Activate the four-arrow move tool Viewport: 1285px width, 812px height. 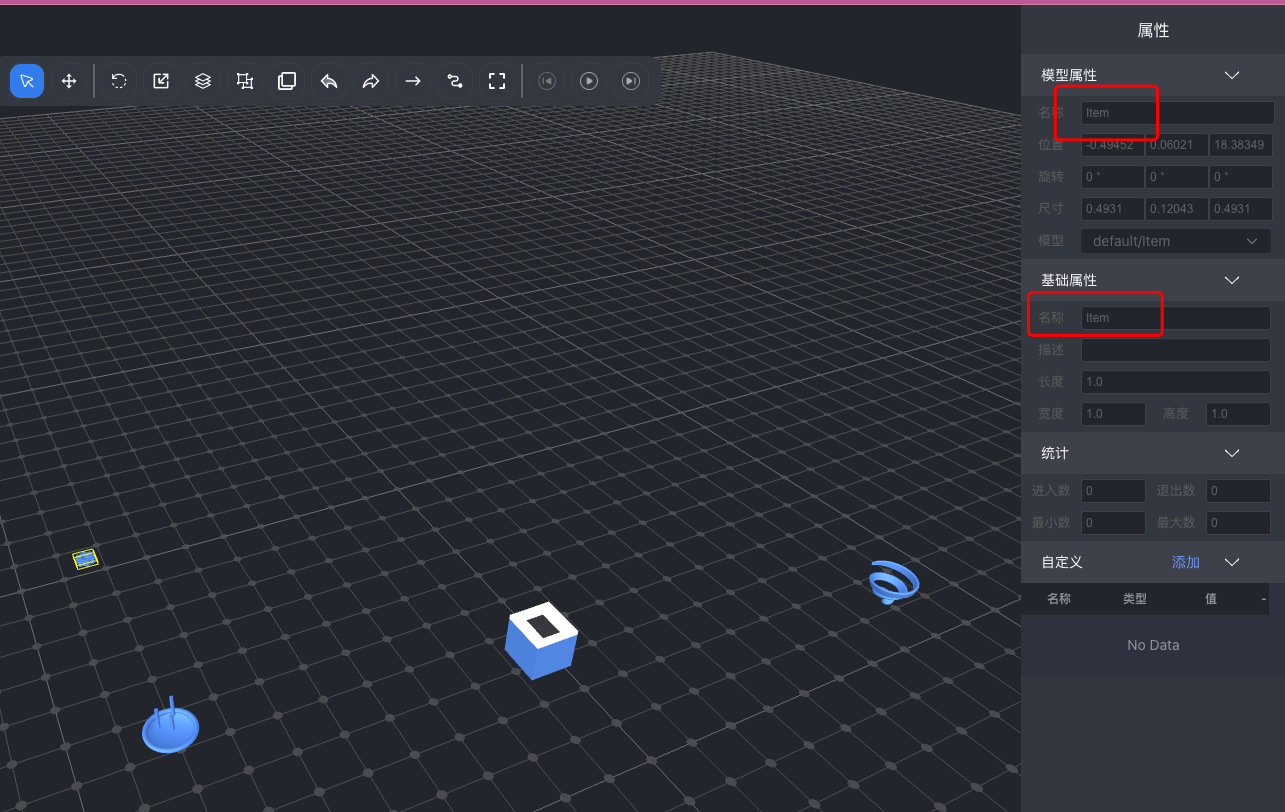click(x=69, y=81)
